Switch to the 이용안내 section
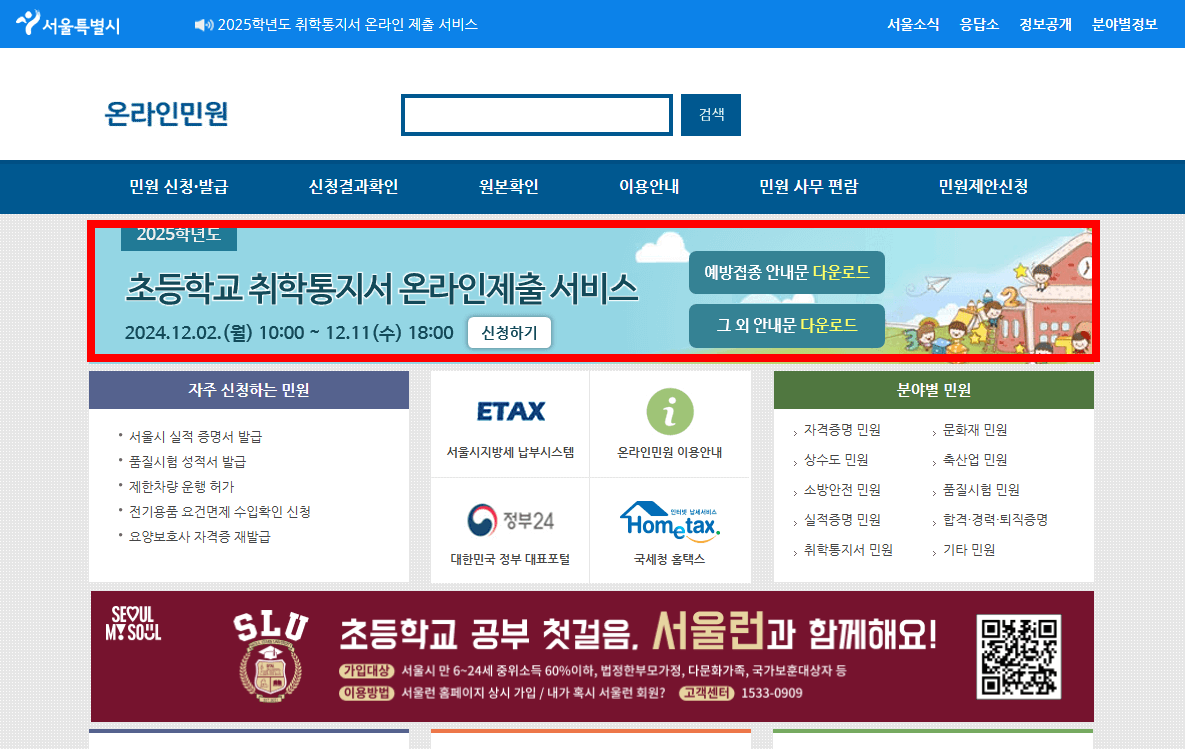 point(648,187)
